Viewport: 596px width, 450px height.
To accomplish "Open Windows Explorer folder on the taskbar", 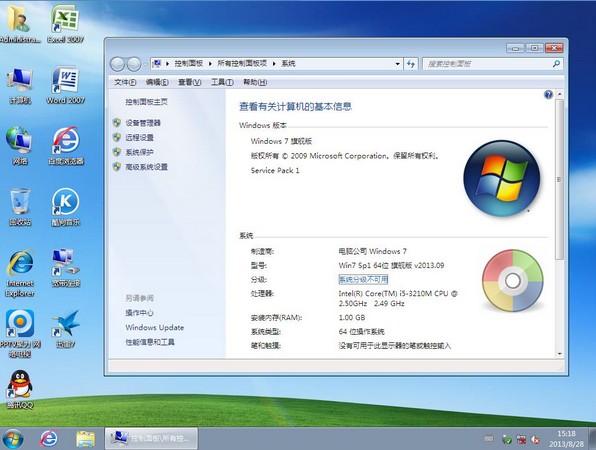I will tap(86, 439).
